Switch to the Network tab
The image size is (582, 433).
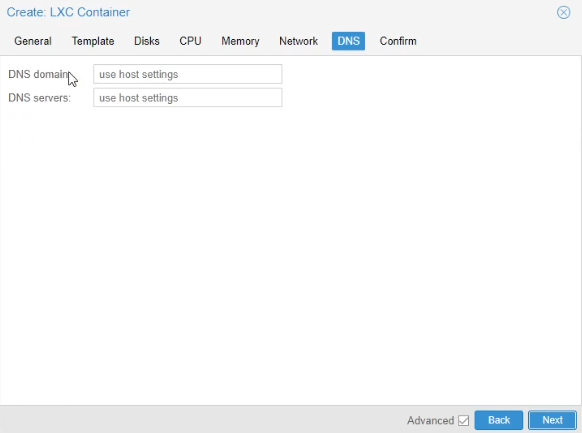298,41
